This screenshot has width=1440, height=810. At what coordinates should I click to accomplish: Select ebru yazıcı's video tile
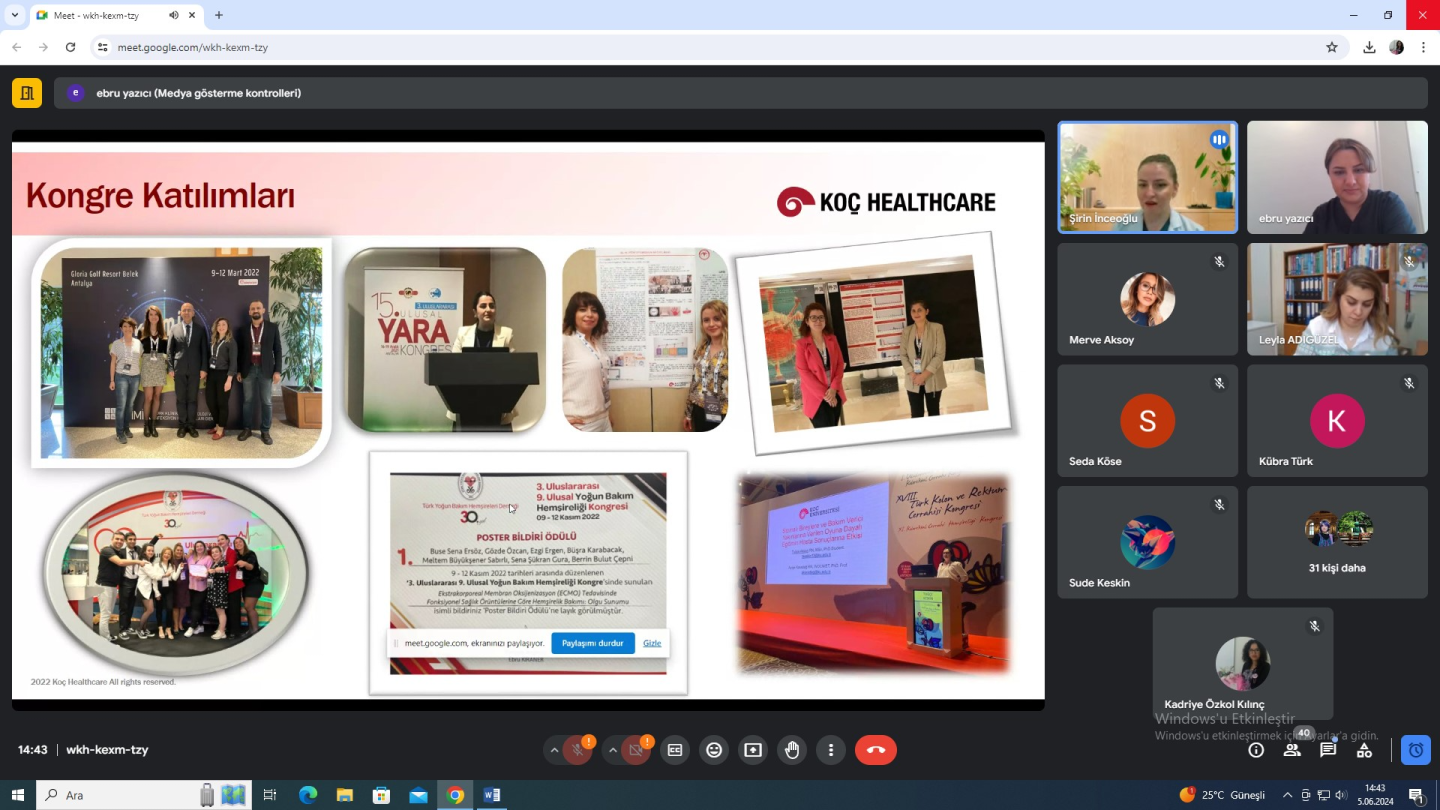1337,178
